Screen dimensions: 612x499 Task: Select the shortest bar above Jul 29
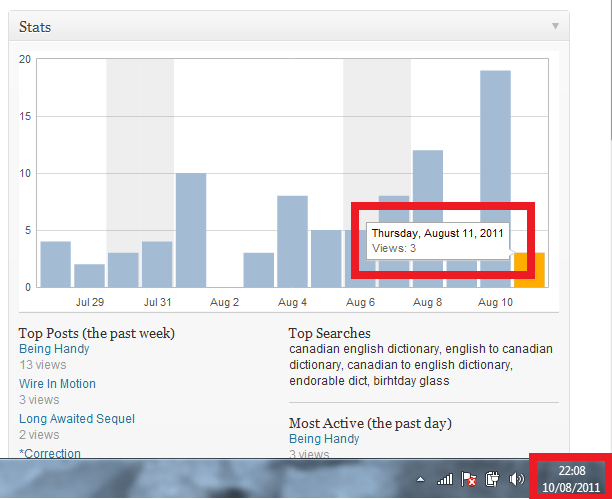coord(89,276)
